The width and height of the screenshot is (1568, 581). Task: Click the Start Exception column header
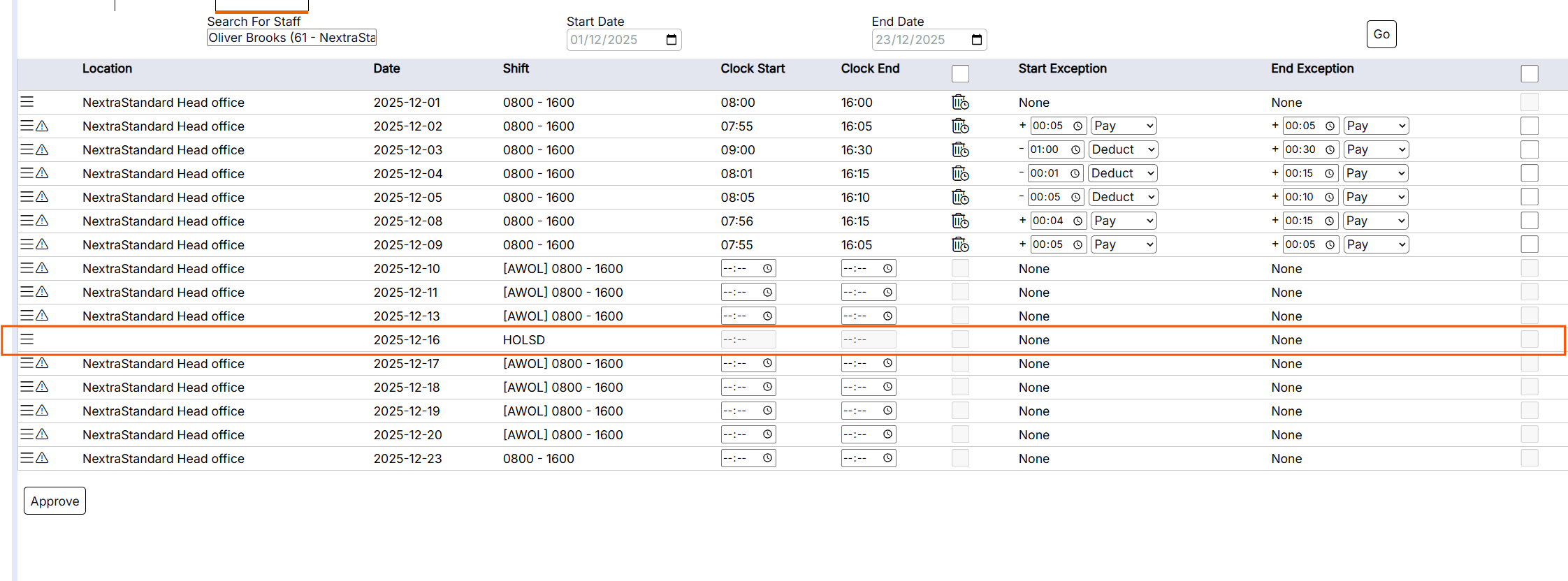(x=1062, y=68)
